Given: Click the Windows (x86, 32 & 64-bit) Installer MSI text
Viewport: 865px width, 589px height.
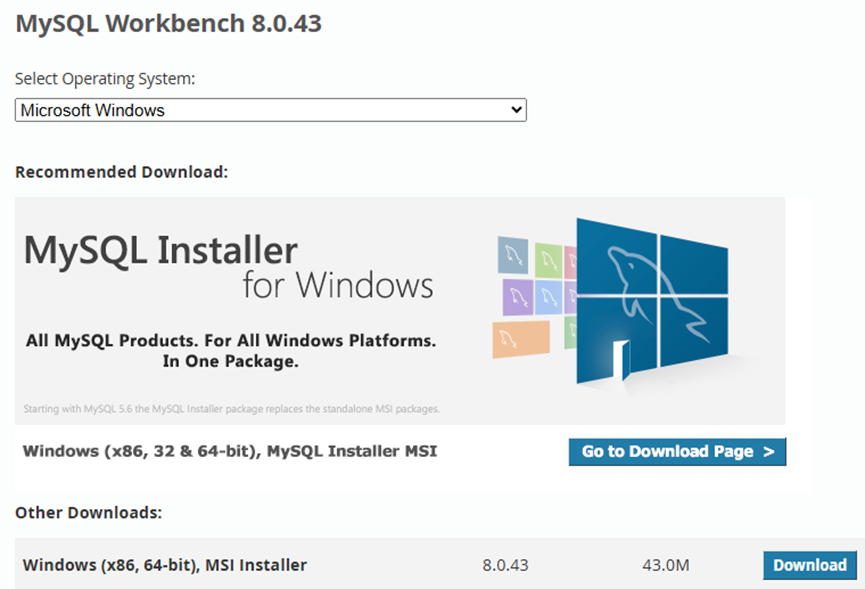Looking at the screenshot, I should click(229, 451).
